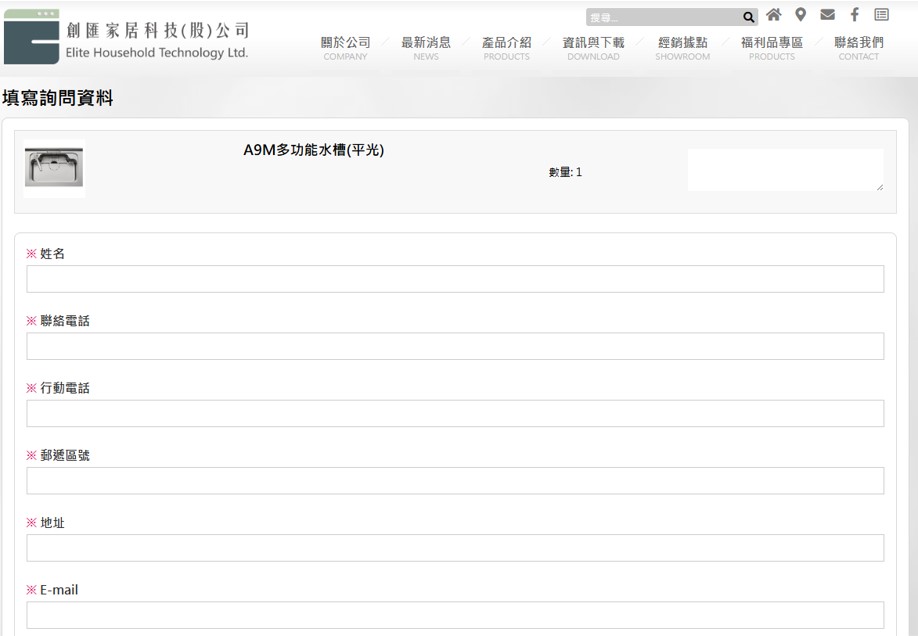This screenshot has height=636, width=918.
Task: Open the map location pin icon
Action: click(x=800, y=15)
